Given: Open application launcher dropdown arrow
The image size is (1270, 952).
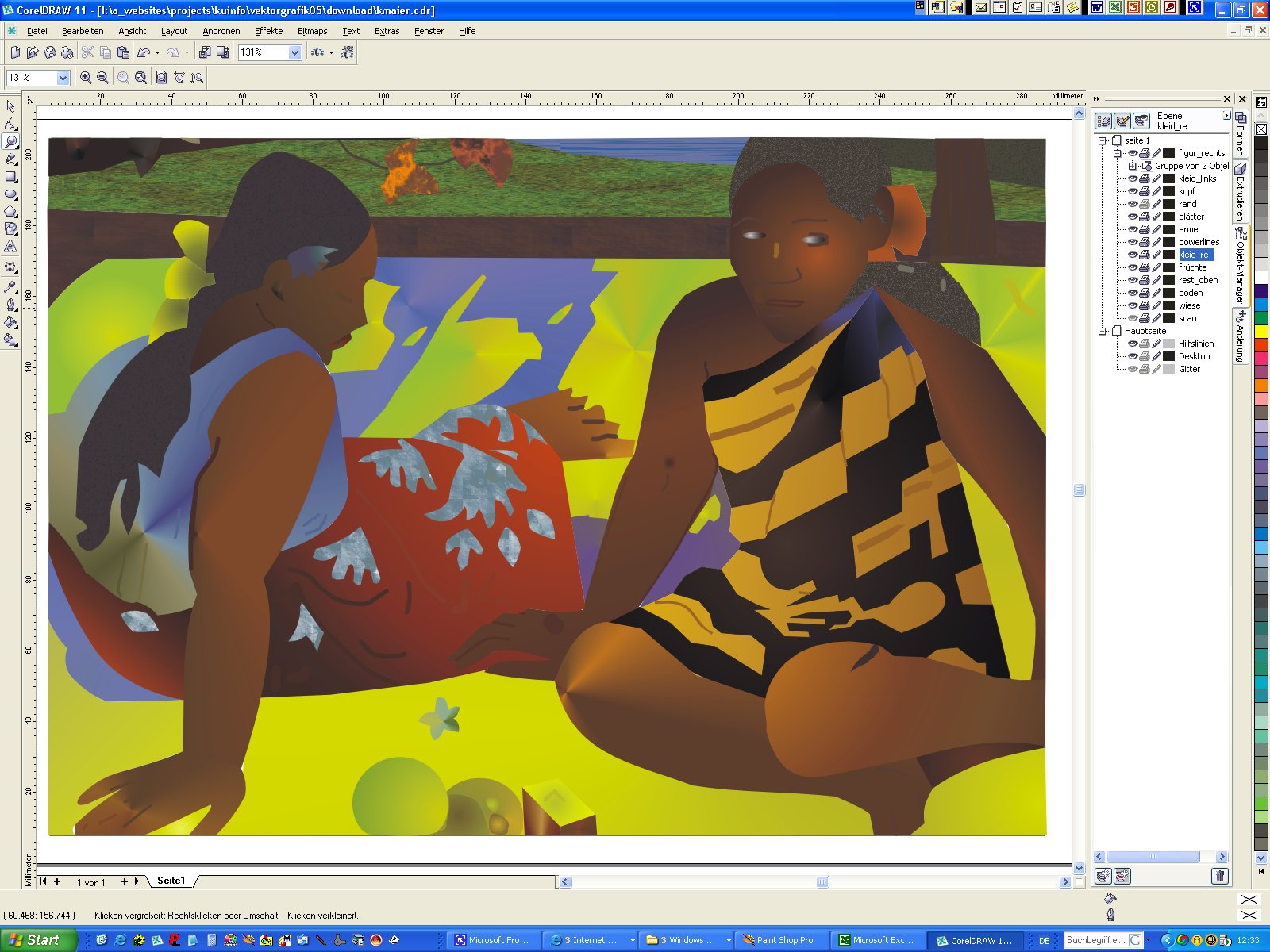Looking at the screenshot, I should pos(331,53).
